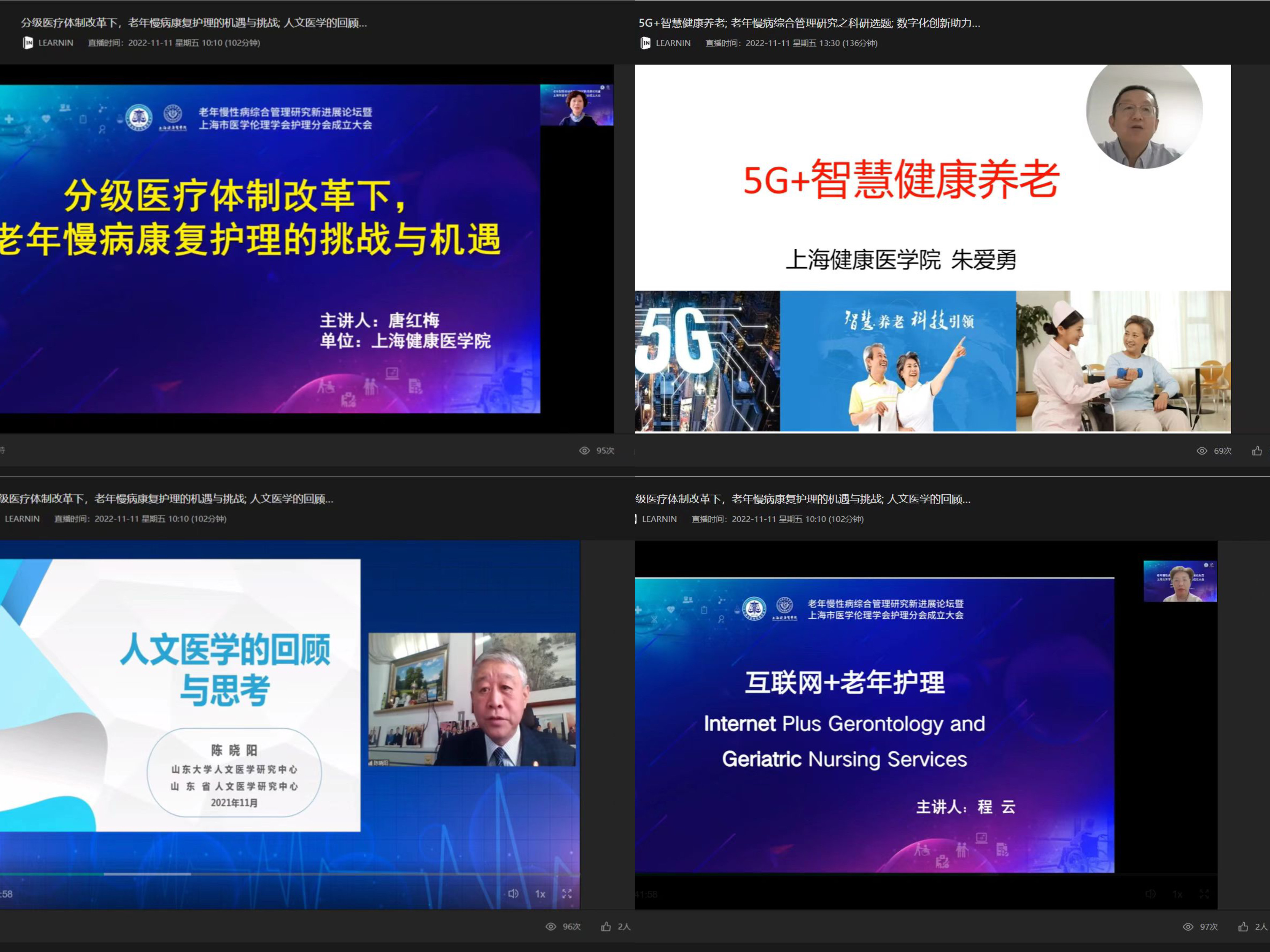Screen dimensions: 1270x952
Task: Open the top-left title 分级医疗体制改革下
Action: tap(193, 23)
